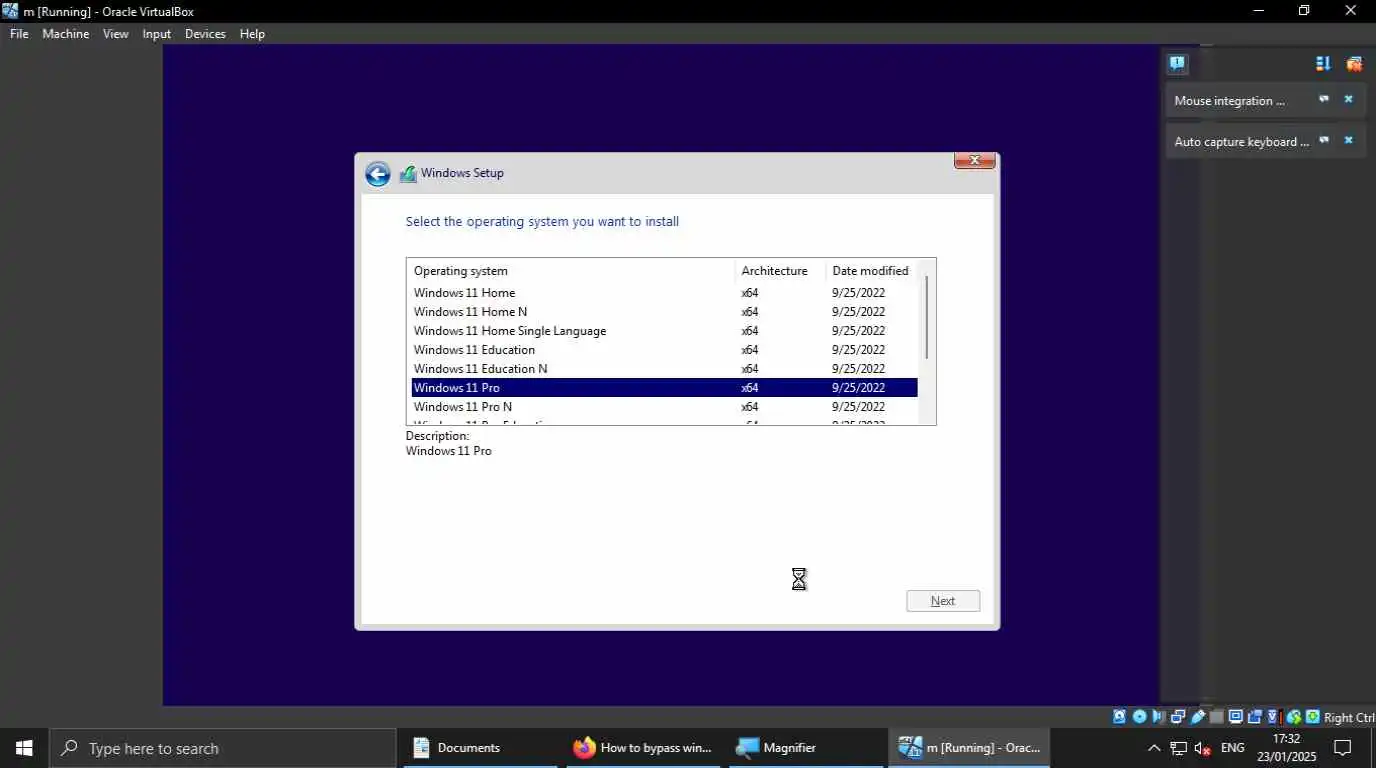Viewport: 1376px width, 768px height.
Task: Open the Machine menu
Action: point(65,34)
